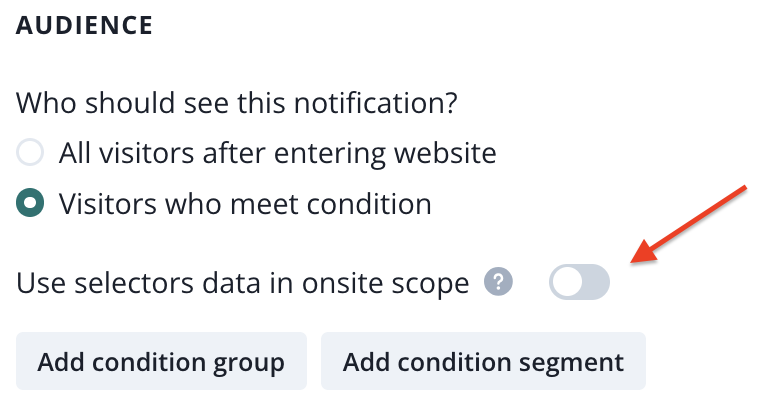Viewport: 782px width, 412px height.
Task: Click the question mark help icon
Action: (498, 283)
